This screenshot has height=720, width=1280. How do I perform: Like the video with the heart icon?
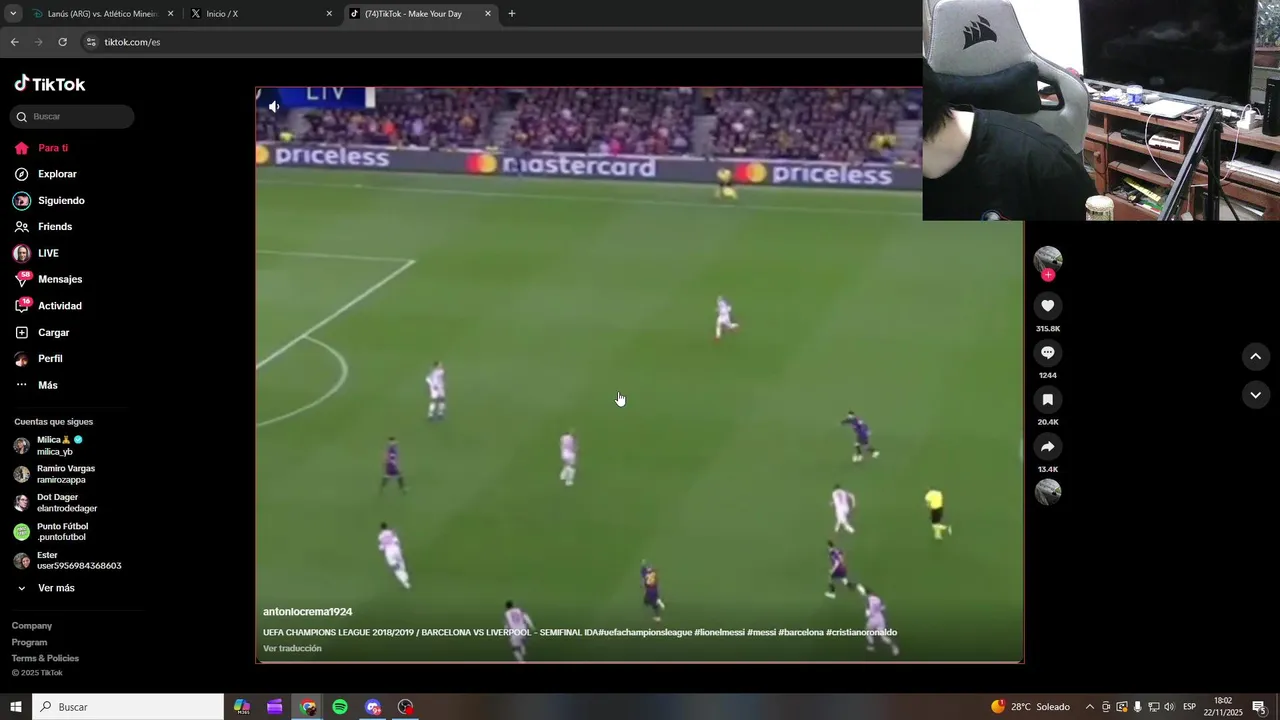[1048, 306]
